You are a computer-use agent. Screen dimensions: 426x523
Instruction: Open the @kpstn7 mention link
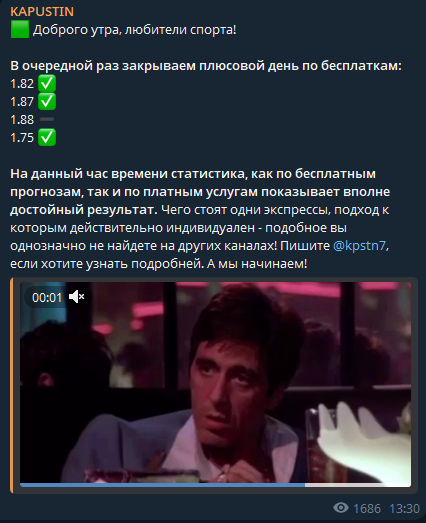[360, 246]
